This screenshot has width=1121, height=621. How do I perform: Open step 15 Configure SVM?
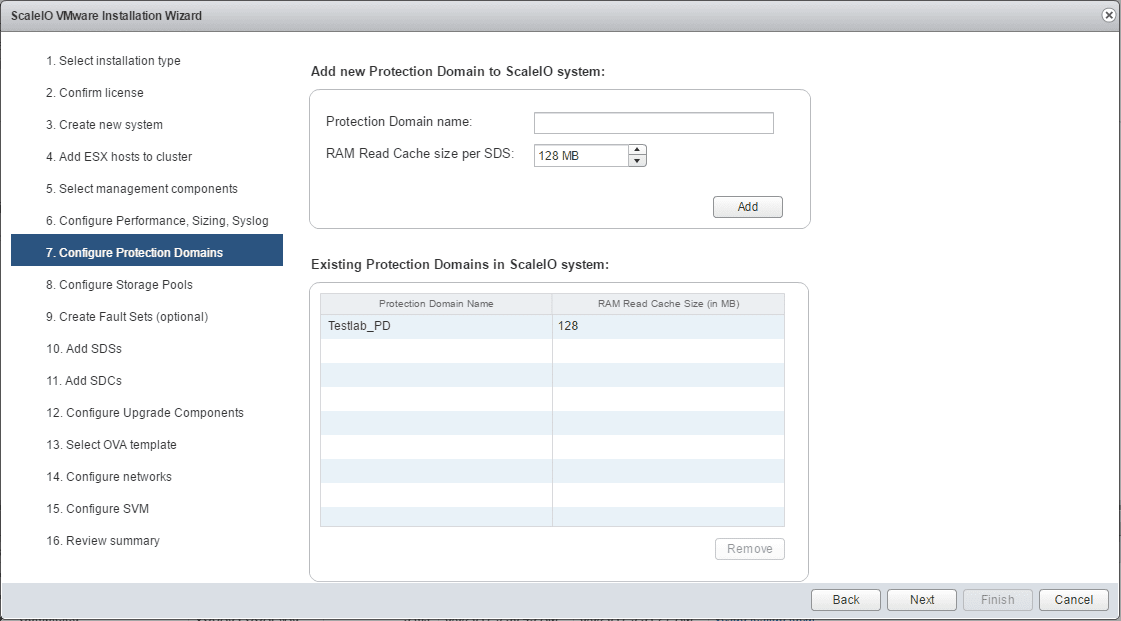pos(97,509)
